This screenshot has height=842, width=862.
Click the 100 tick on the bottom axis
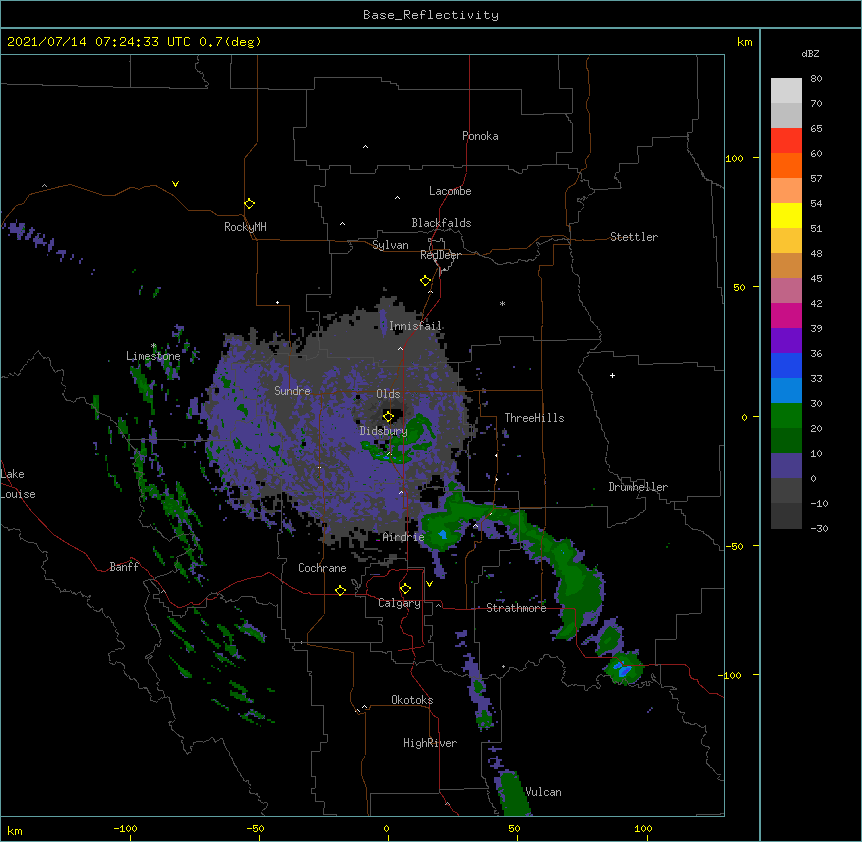point(643,828)
